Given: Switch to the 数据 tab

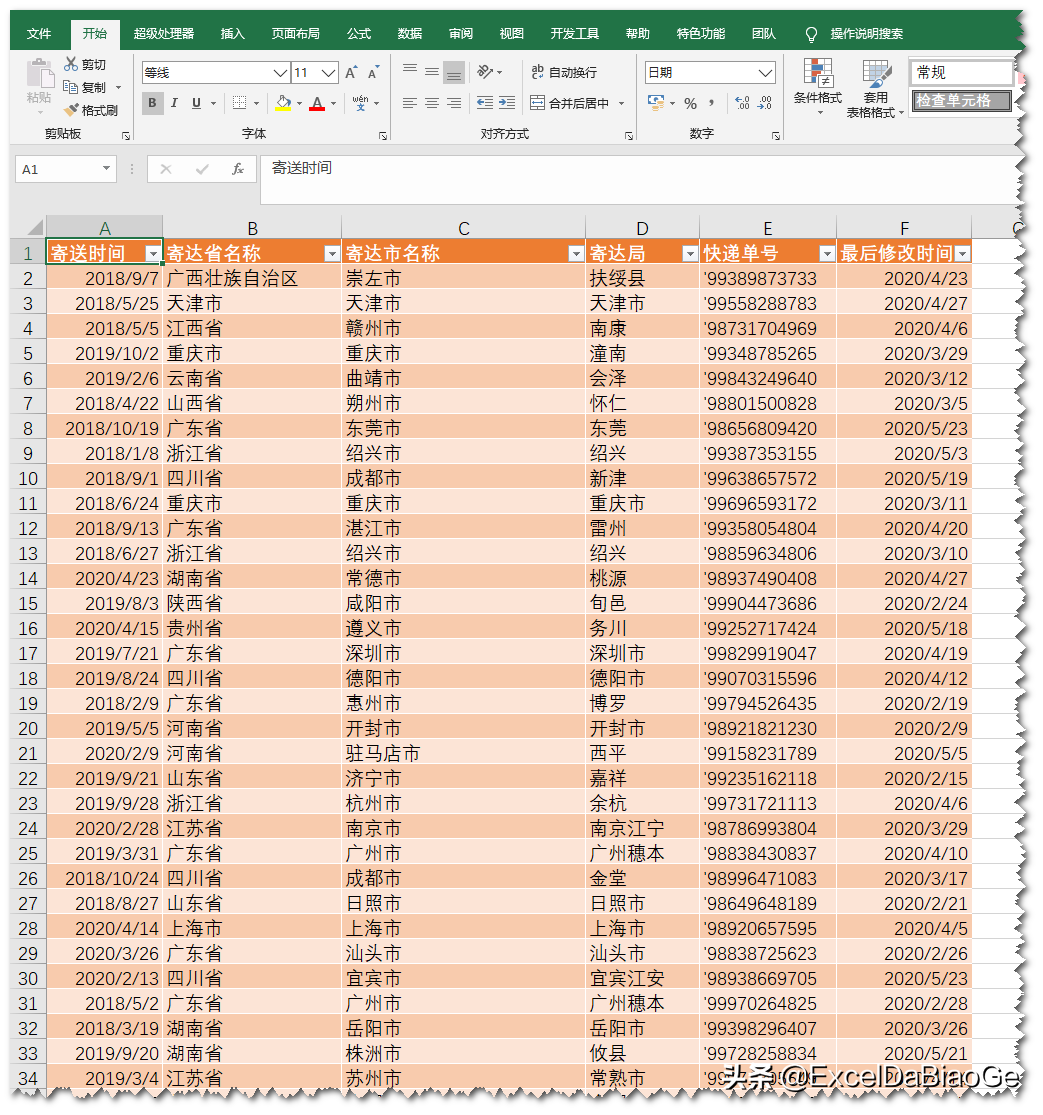Looking at the screenshot, I should point(410,33).
